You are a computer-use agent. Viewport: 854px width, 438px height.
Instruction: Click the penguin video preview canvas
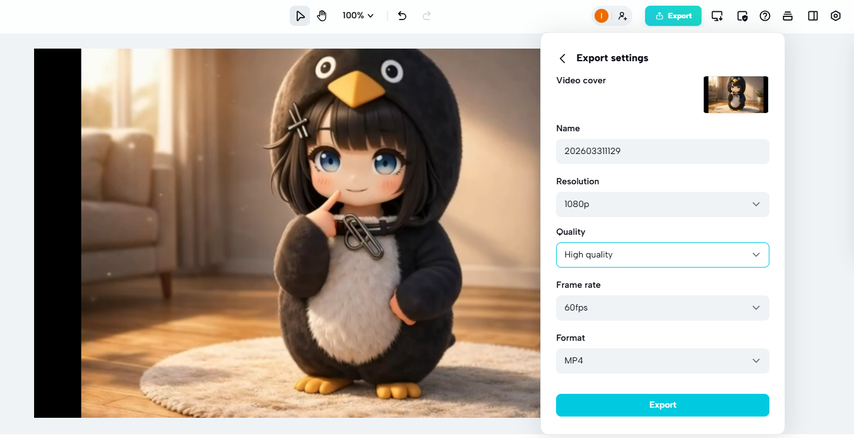(287, 233)
